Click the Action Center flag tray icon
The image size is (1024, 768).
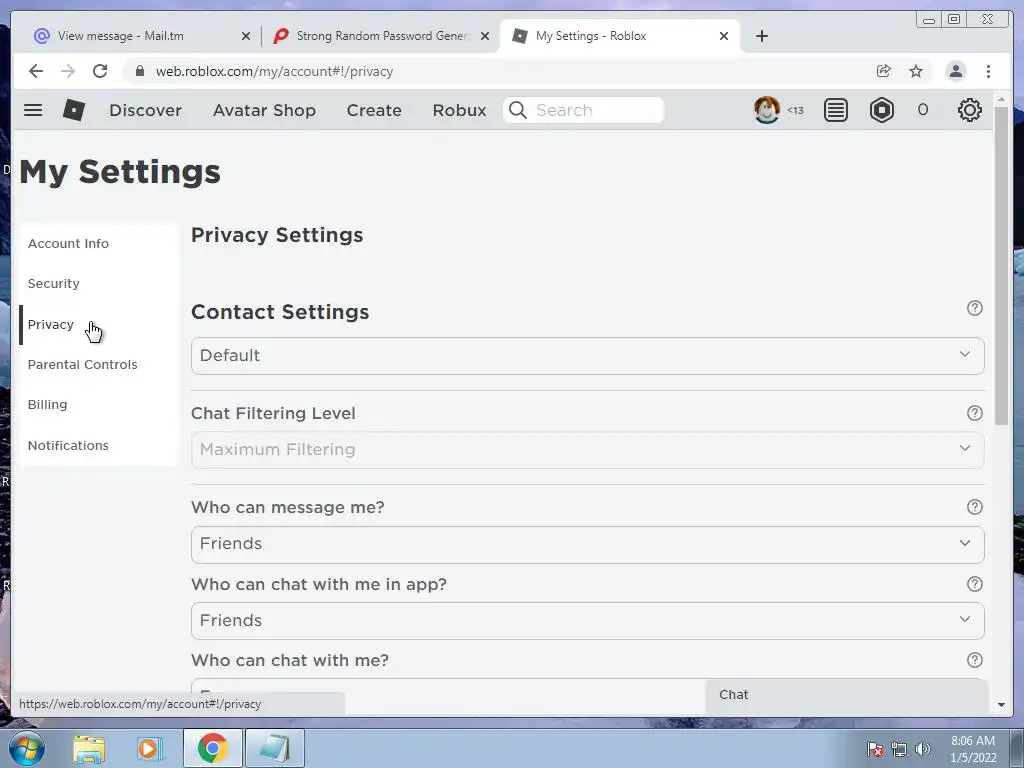tap(875, 749)
